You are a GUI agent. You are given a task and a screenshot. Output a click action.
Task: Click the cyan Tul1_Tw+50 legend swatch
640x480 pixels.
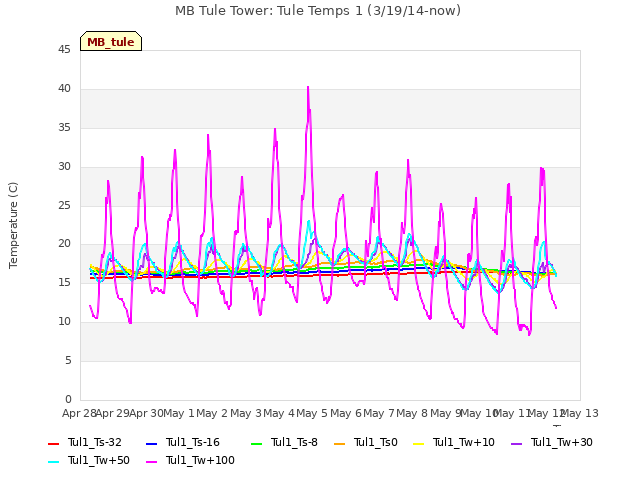click(53, 461)
